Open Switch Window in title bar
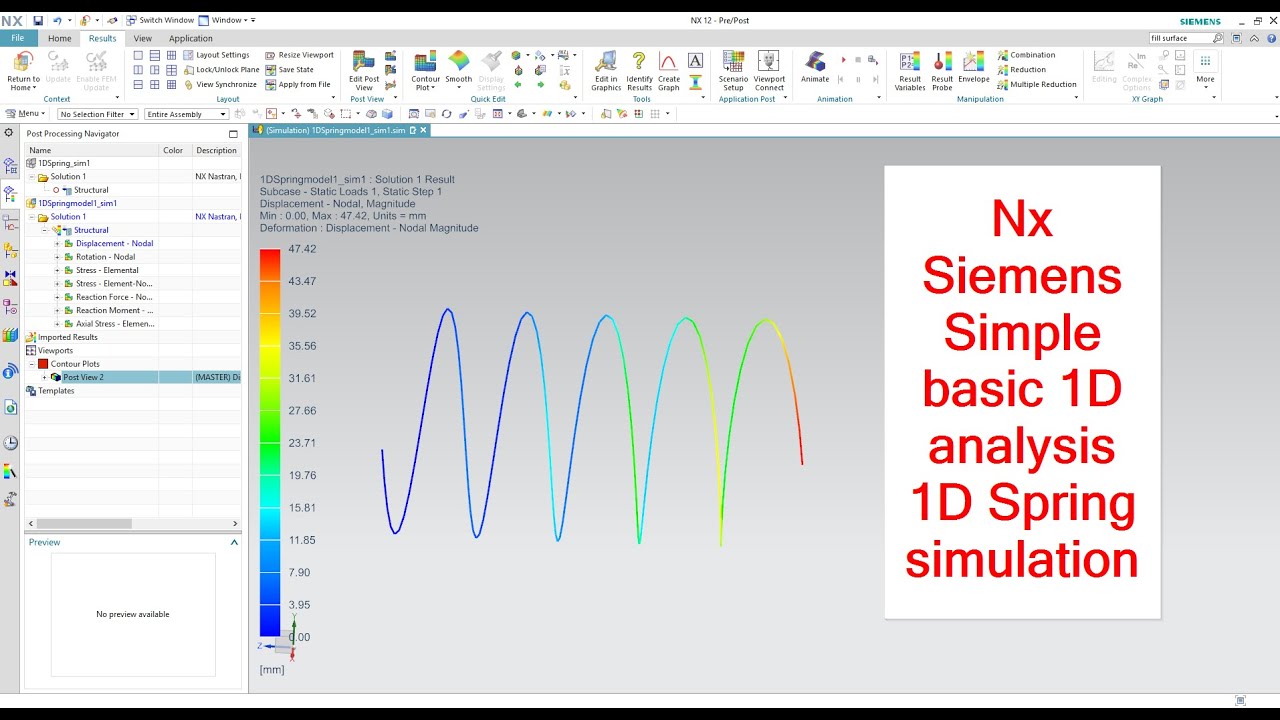The width and height of the screenshot is (1280, 720). point(160,20)
